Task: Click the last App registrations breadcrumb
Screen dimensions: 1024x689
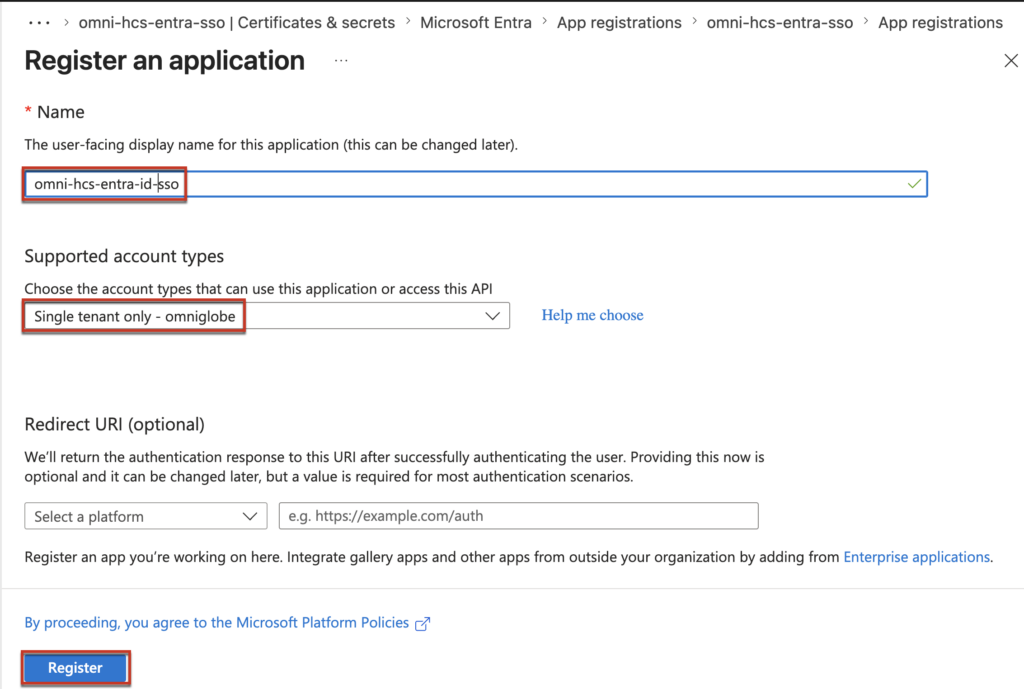Action: pos(940,22)
